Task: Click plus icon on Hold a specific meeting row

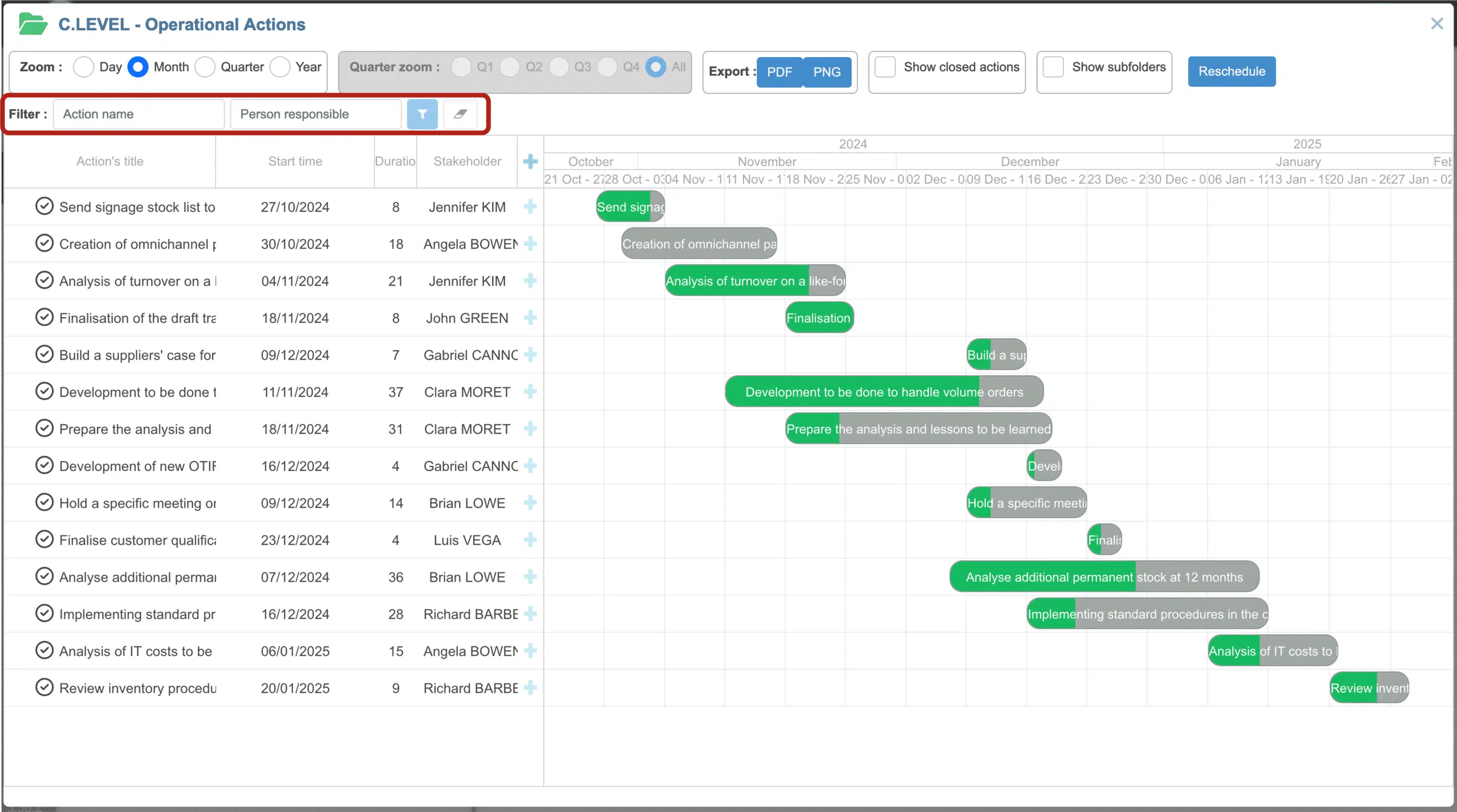Action: 530,503
